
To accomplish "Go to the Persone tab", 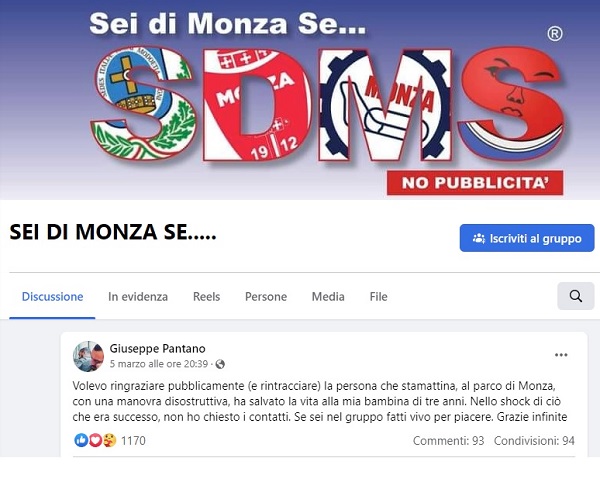I will pyautogui.click(x=266, y=297).
